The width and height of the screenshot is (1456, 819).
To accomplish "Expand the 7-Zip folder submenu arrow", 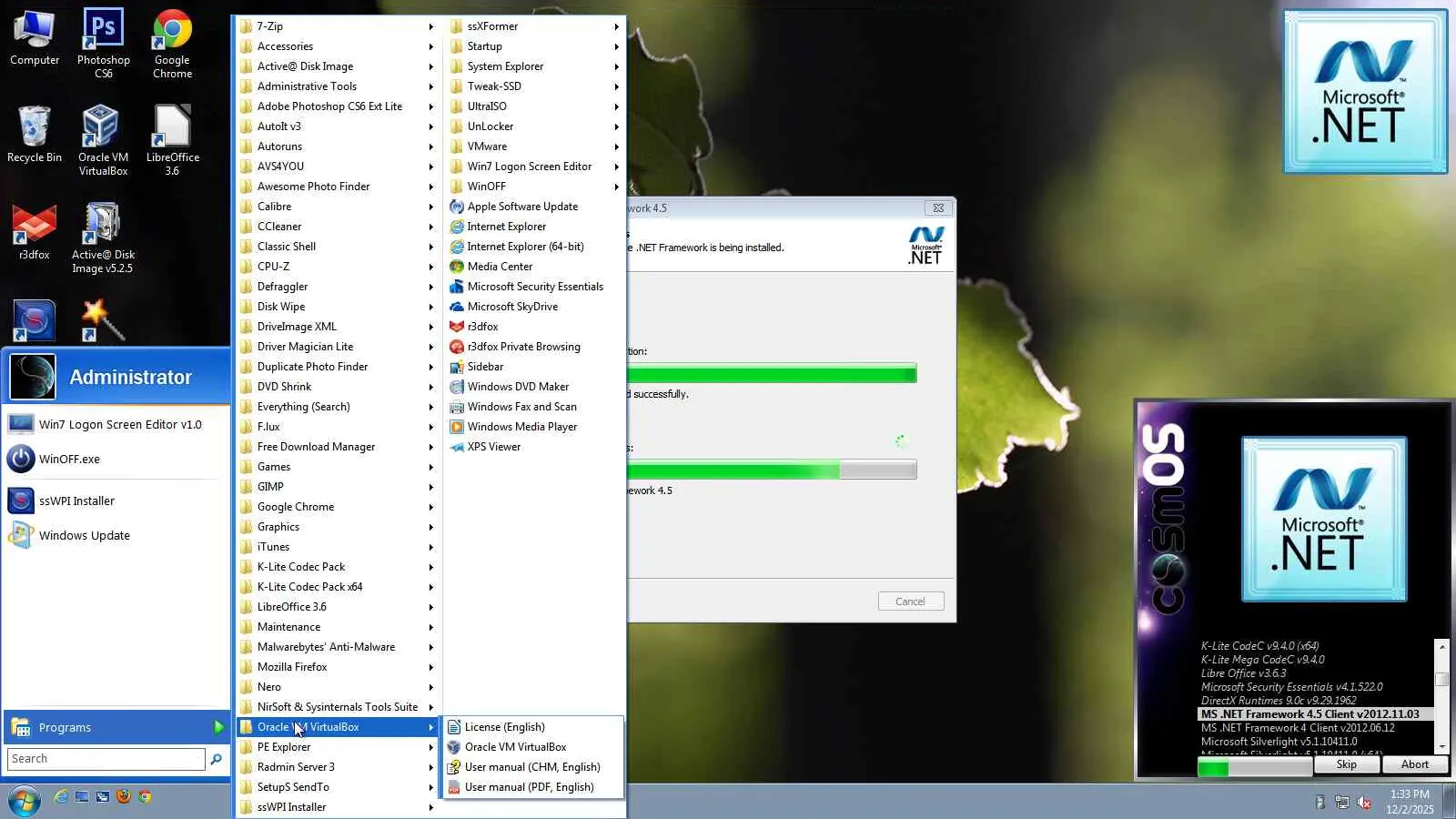I will coord(431,26).
